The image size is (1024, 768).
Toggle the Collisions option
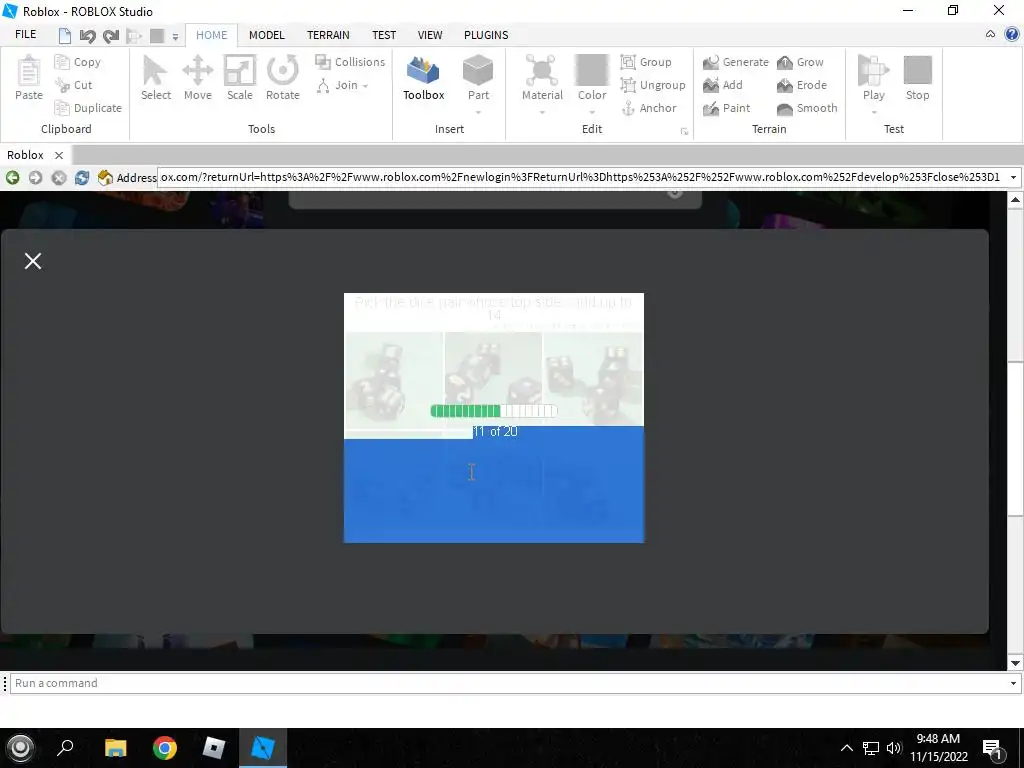coord(350,62)
